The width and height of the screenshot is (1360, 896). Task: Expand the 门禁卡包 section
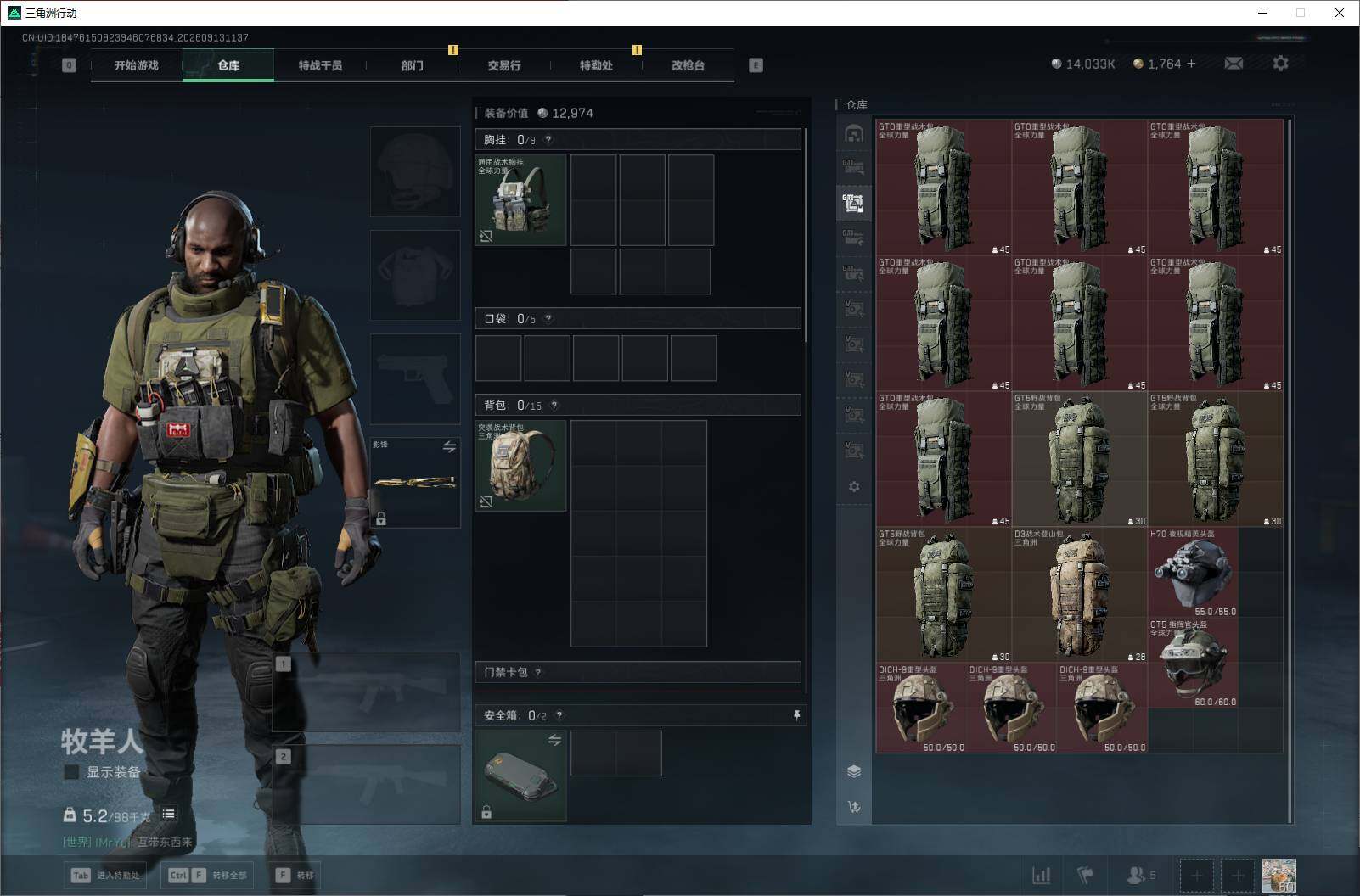click(638, 673)
